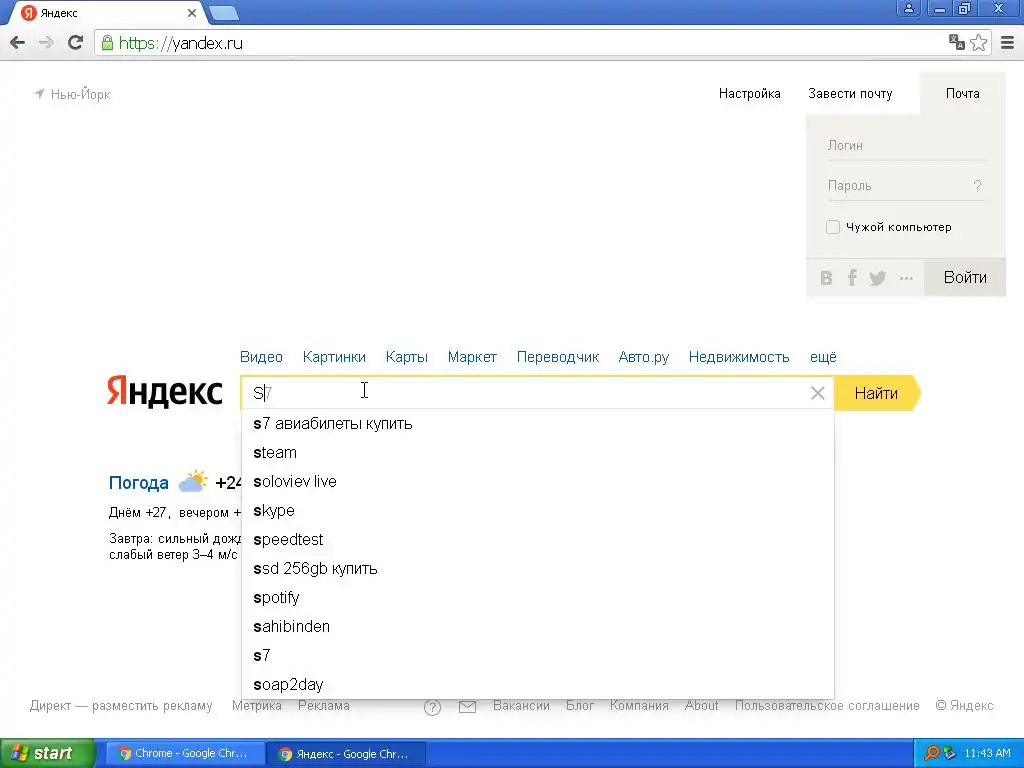Click the weather cloud-sun icon
Screen dimensions: 1024x768
click(193, 481)
